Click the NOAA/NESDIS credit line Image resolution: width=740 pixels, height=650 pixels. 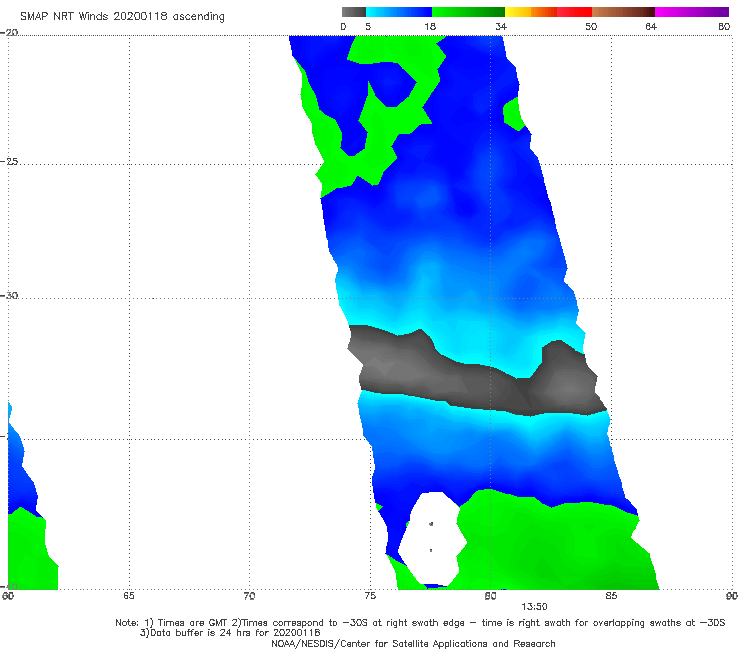pyautogui.click(x=413, y=644)
